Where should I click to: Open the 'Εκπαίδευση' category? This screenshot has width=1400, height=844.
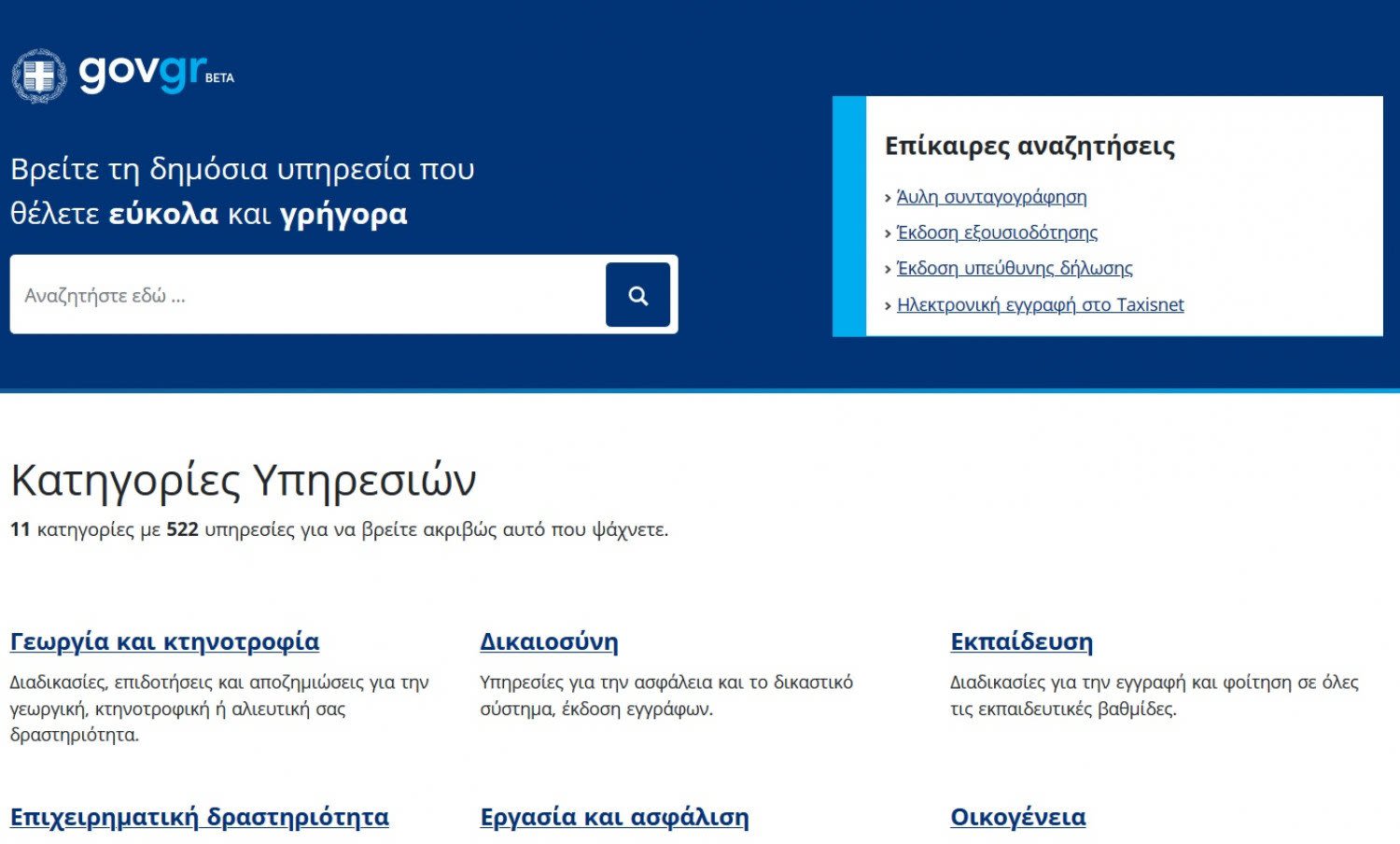pos(1021,641)
